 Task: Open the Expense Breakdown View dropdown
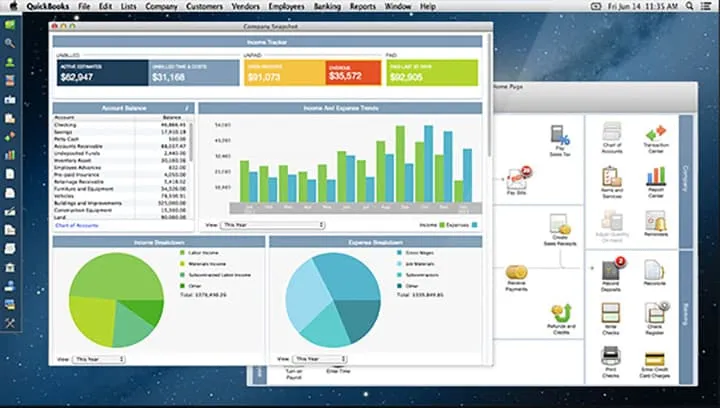coord(318,358)
